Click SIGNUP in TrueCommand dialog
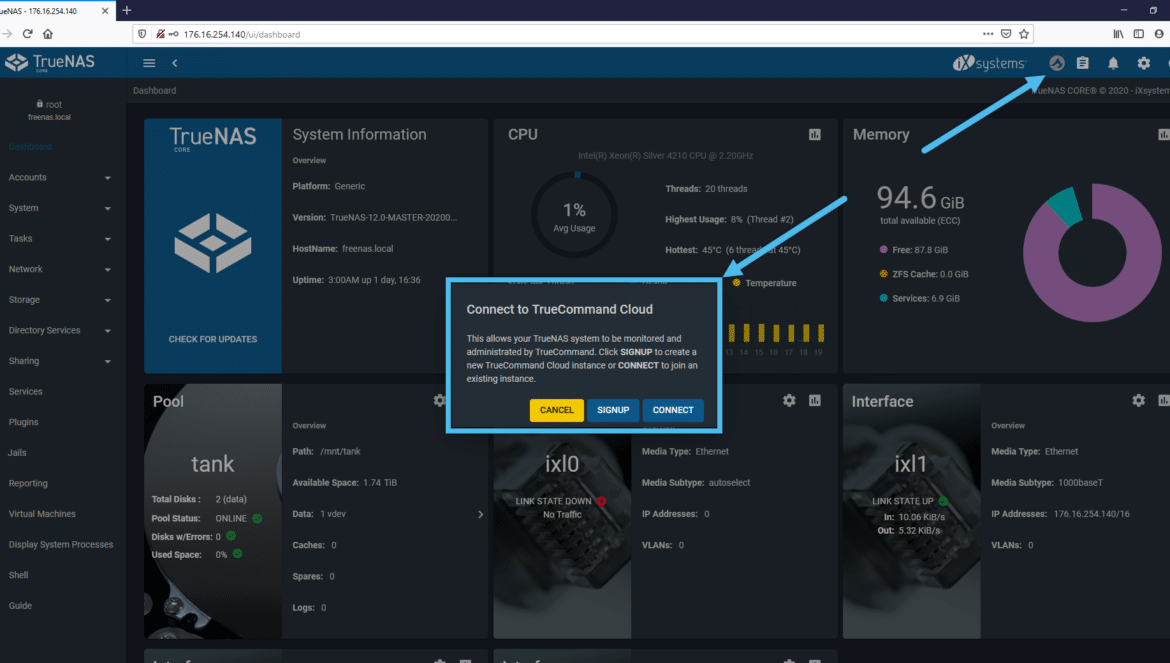1170x663 pixels. (x=613, y=410)
